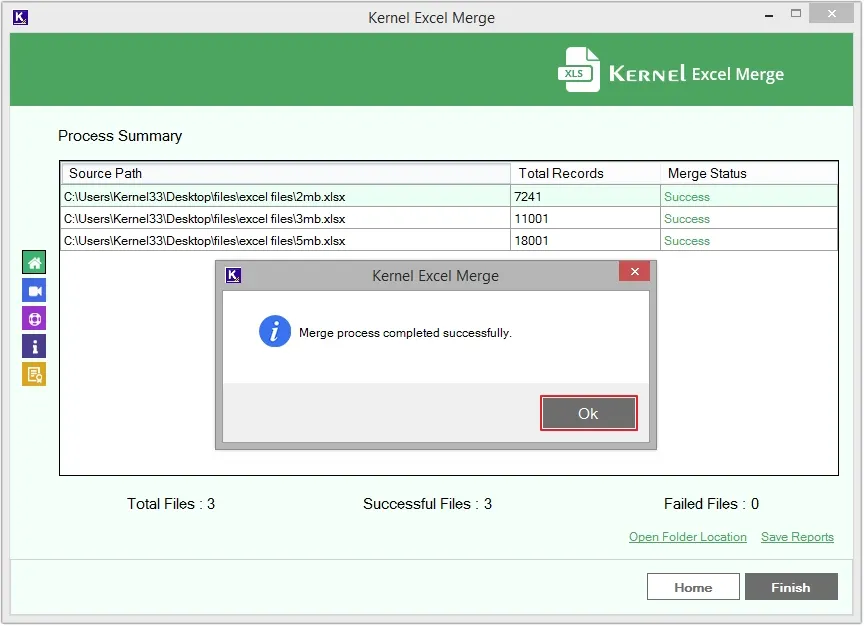This screenshot has width=864, height=626.
Task: Open Folder Location link
Action: [687, 537]
